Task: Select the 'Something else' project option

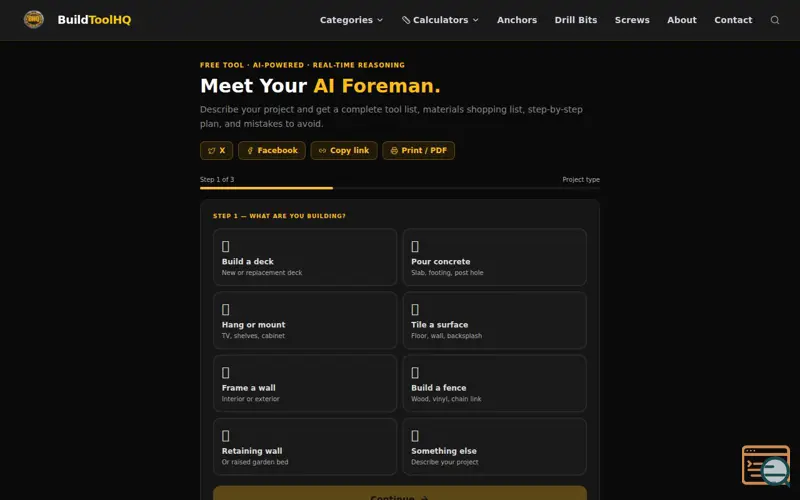Action: coord(494,446)
